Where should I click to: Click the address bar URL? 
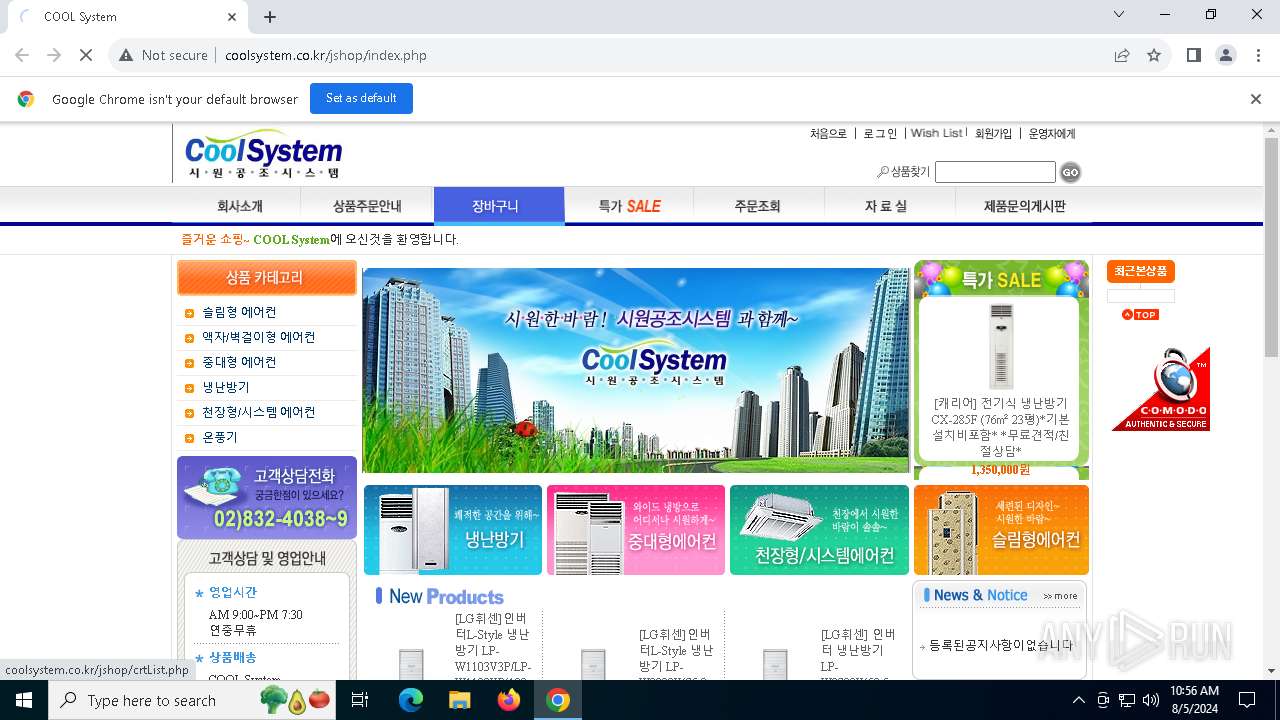(x=326, y=55)
